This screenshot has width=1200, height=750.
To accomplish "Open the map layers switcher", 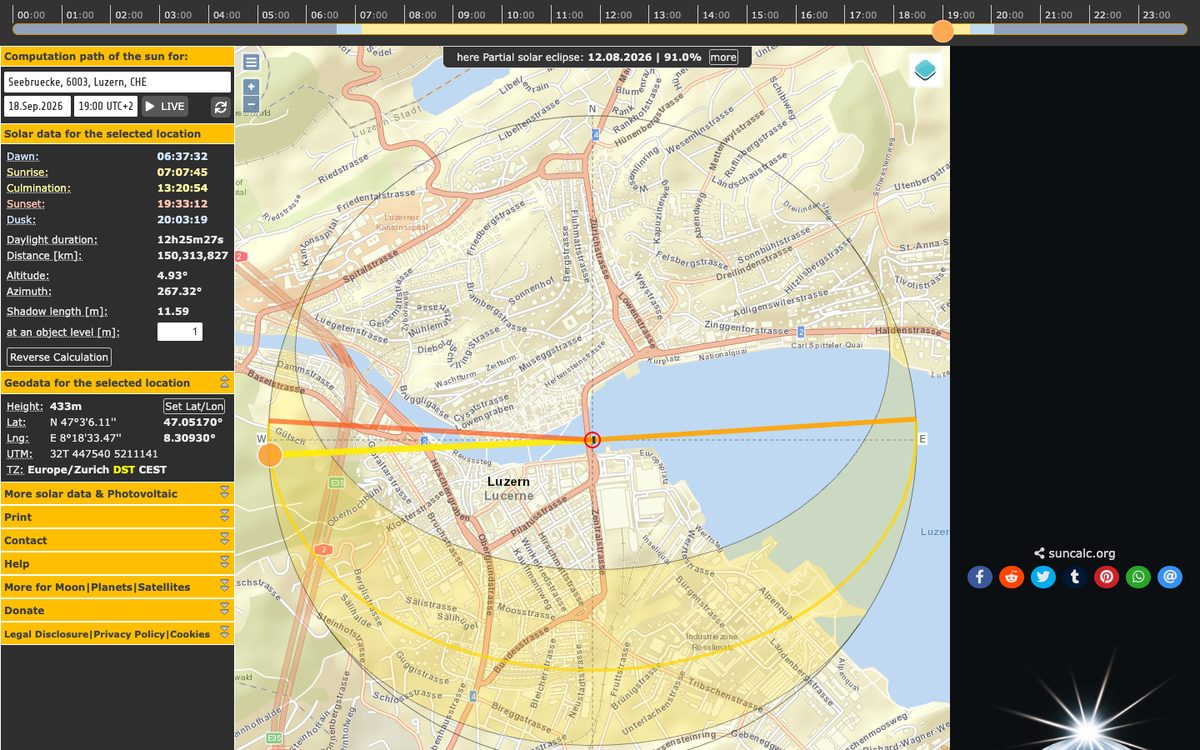I will 926,70.
